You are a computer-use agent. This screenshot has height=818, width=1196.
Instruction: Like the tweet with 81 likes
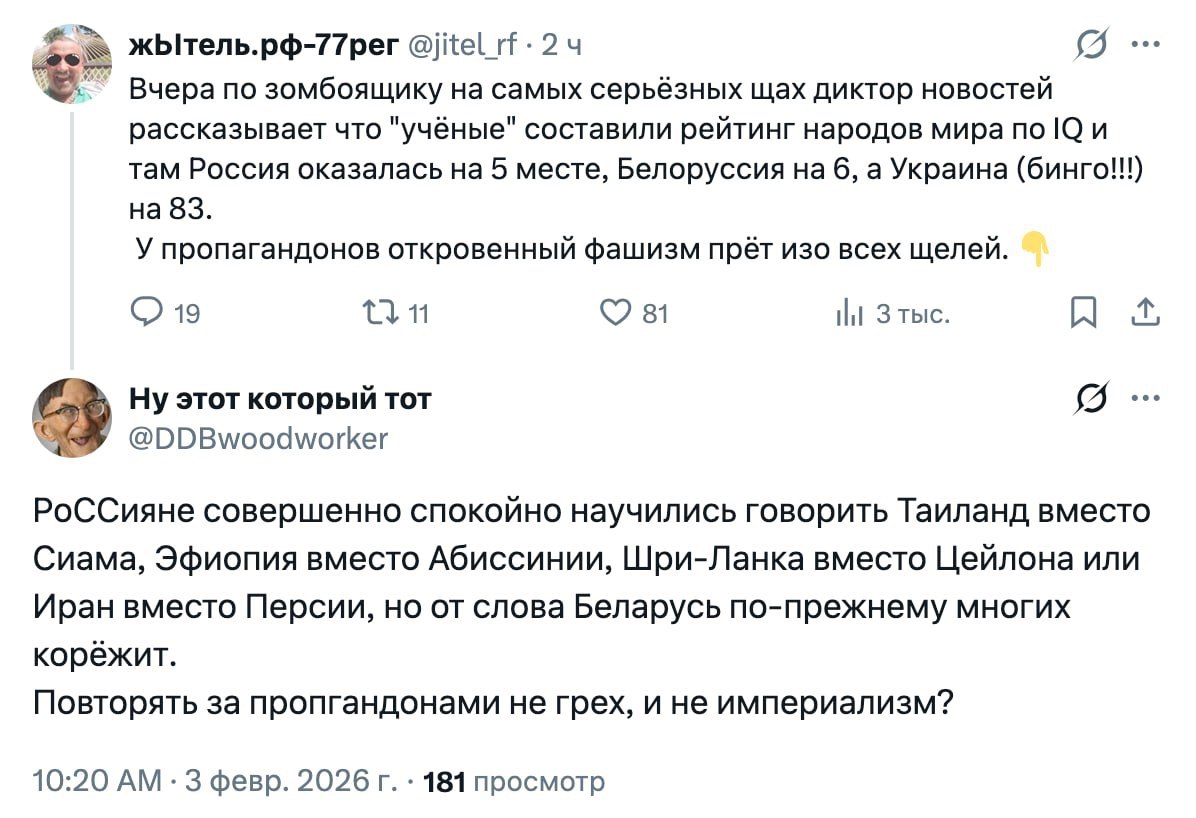[613, 314]
